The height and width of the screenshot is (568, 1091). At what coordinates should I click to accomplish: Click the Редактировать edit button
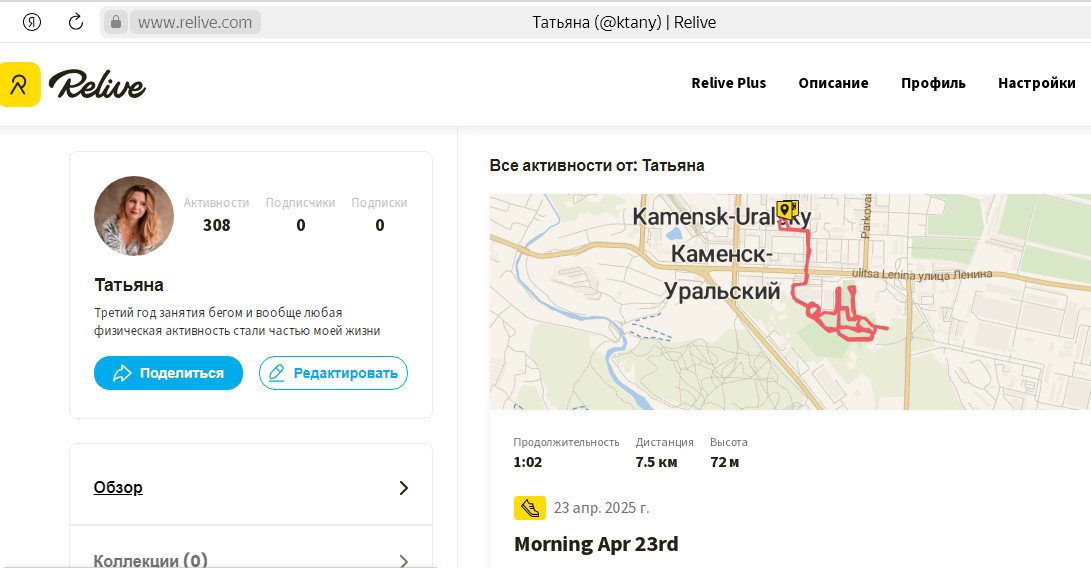coord(333,373)
